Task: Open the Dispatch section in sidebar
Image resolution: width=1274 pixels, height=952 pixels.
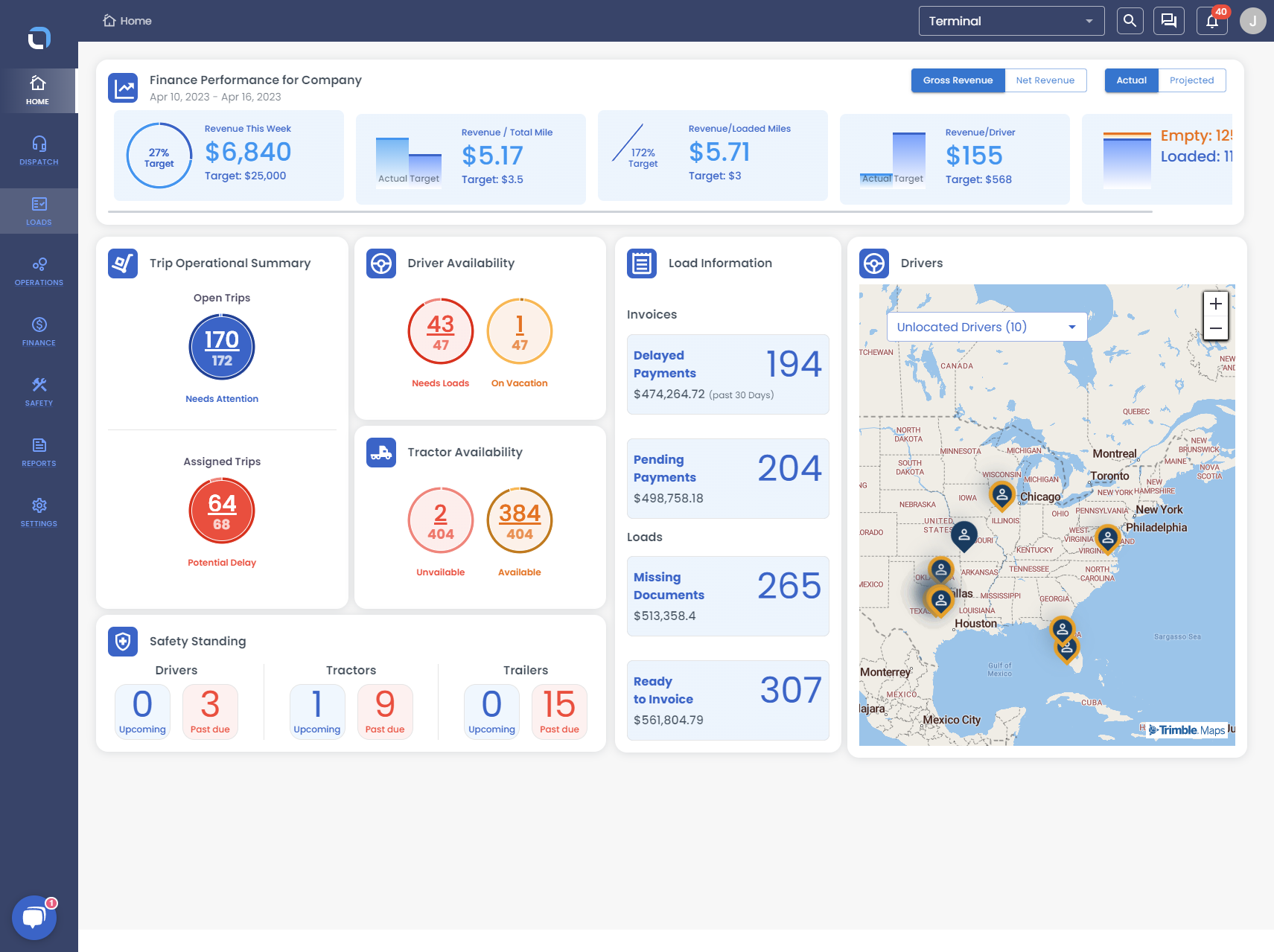Action: tap(39, 150)
